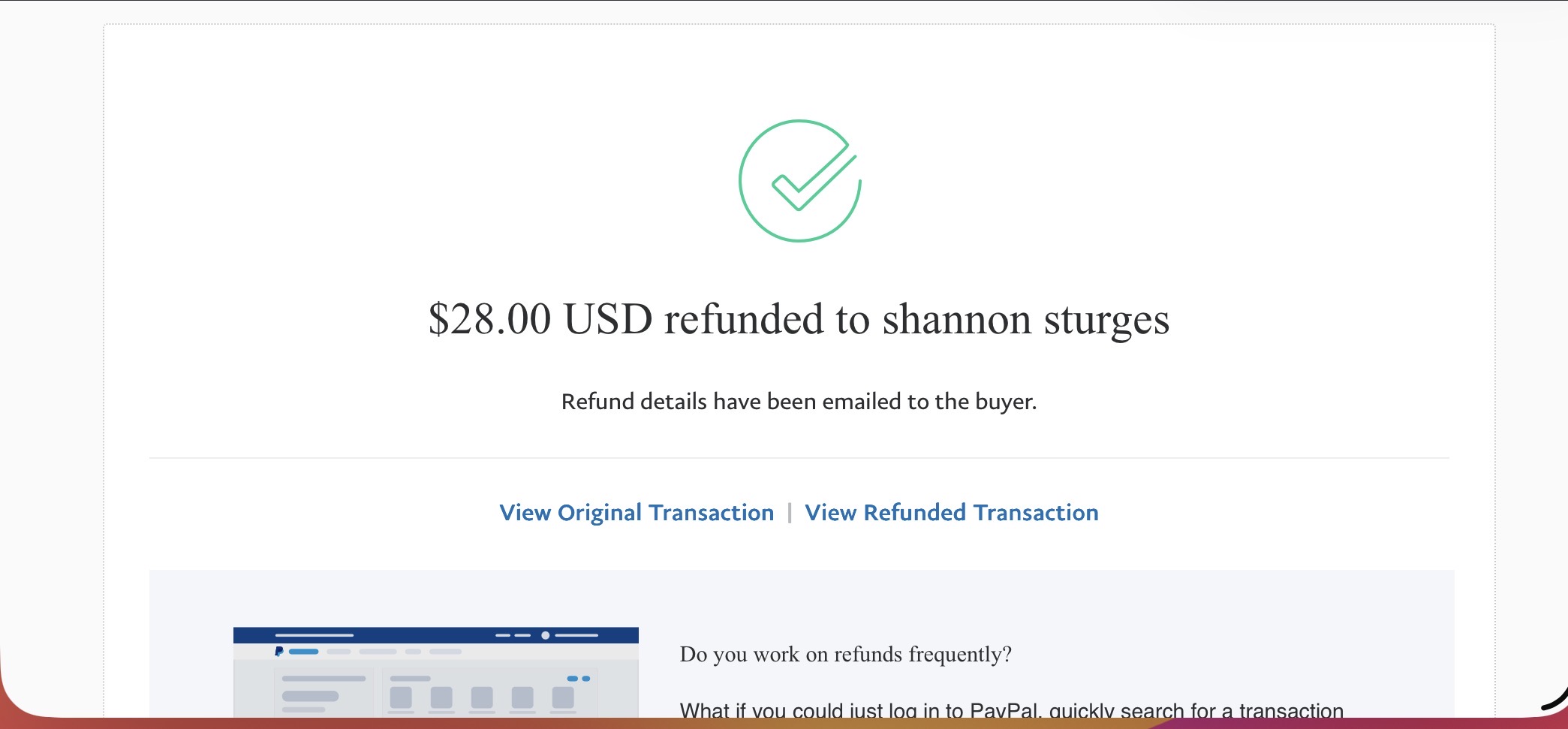Screen dimensions: 1568x729
Task: Click the "Refund details have been emailed" message
Action: point(799,402)
